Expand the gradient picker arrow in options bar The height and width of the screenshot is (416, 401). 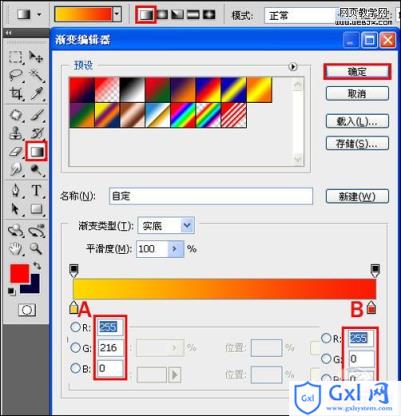117,14
